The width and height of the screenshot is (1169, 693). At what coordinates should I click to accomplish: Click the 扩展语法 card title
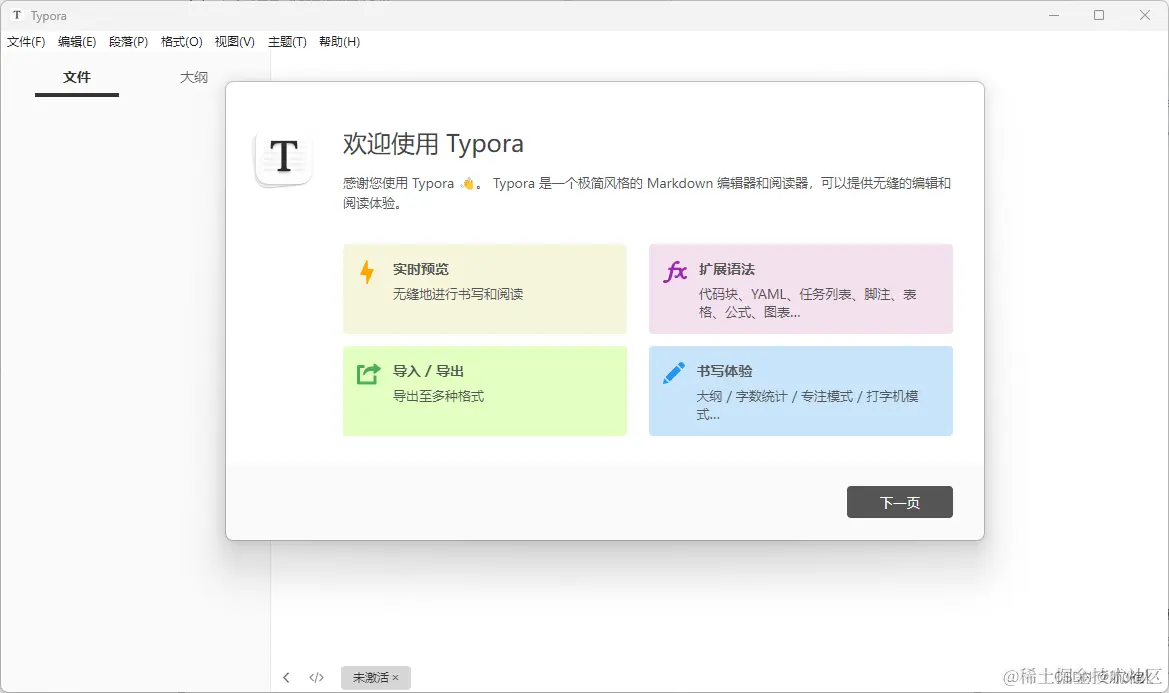[x=727, y=269]
